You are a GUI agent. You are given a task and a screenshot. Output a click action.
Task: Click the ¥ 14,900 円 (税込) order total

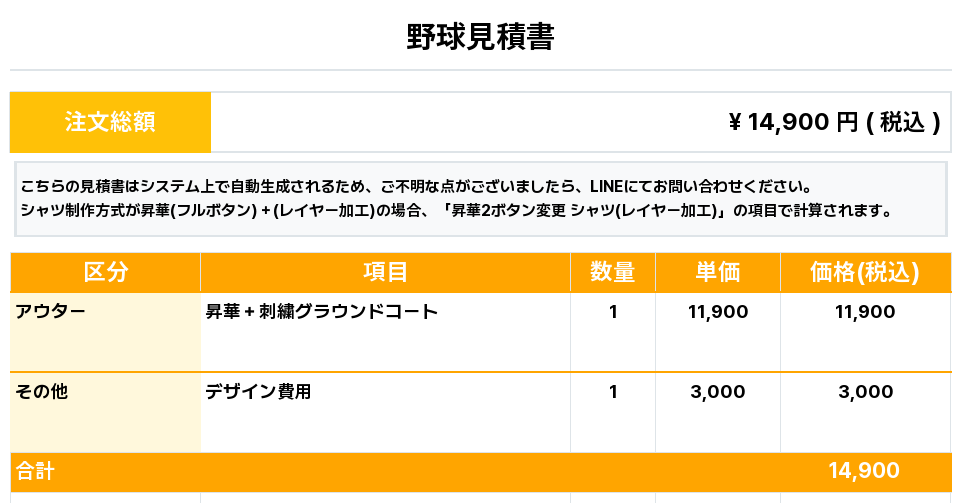click(x=834, y=122)
